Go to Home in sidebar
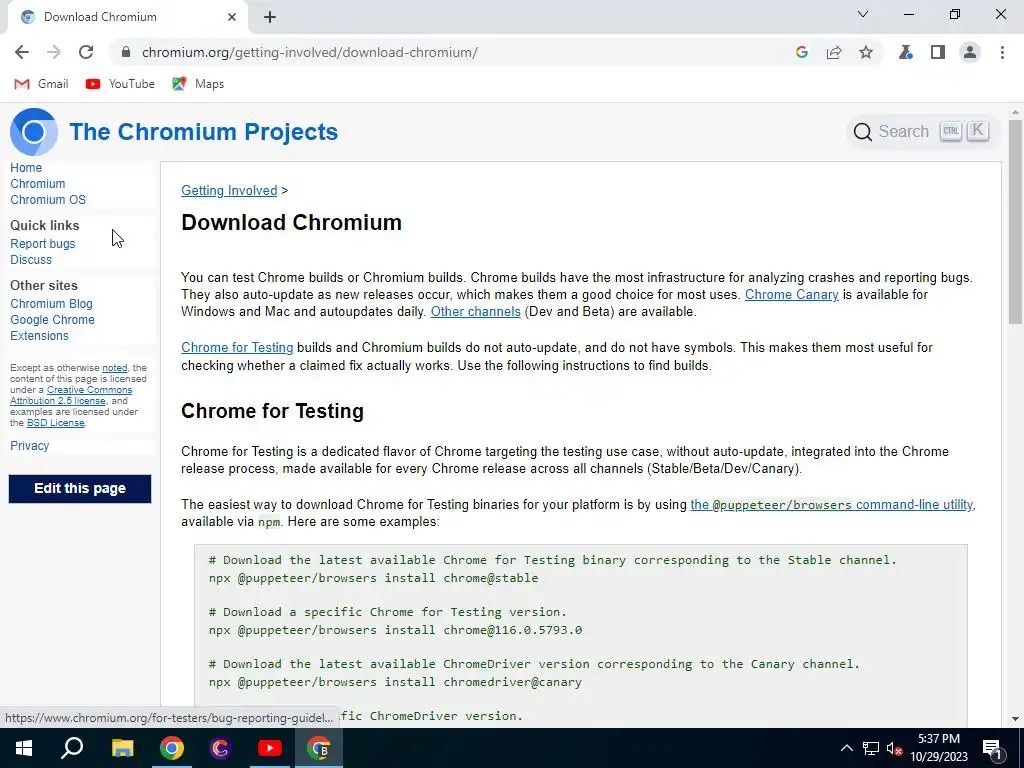This screenshot has height=768, width=1024. [x=26, y=168]
